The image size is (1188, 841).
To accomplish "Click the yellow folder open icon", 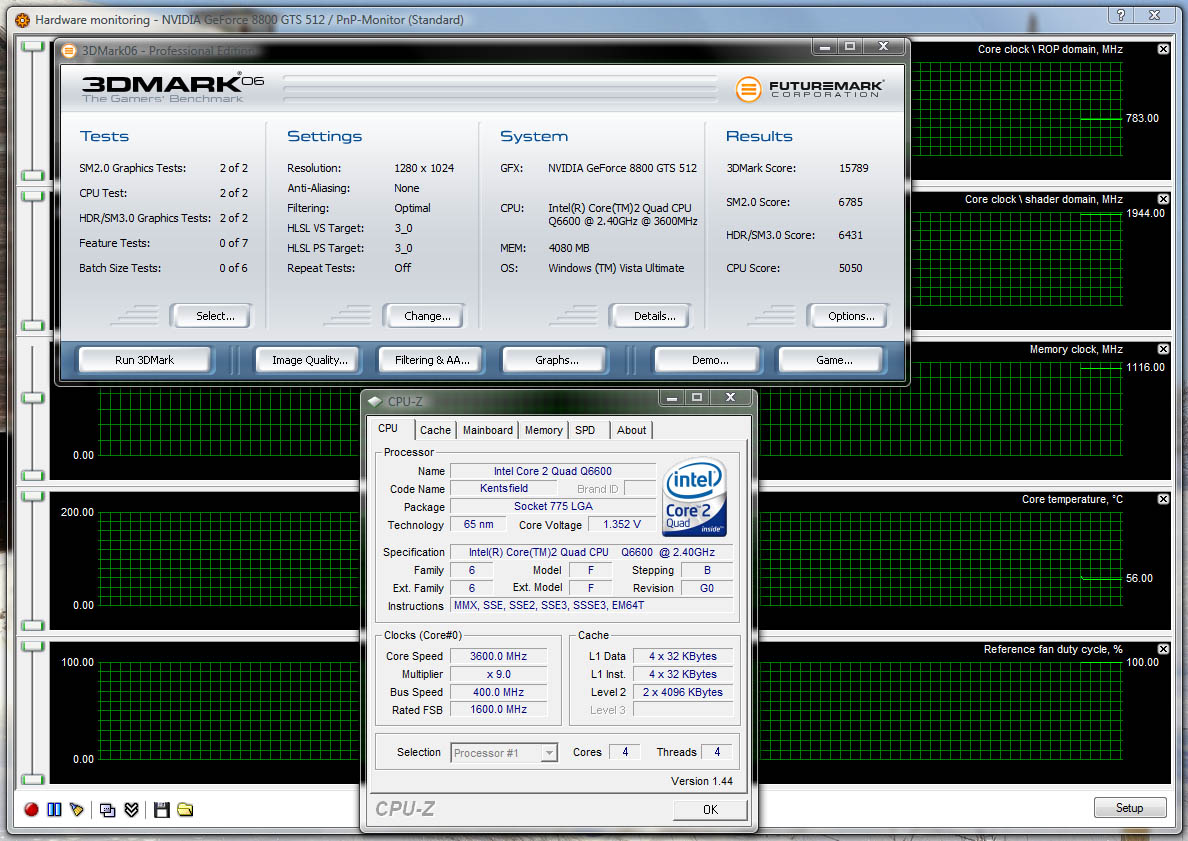I will (x=185, y=810).
